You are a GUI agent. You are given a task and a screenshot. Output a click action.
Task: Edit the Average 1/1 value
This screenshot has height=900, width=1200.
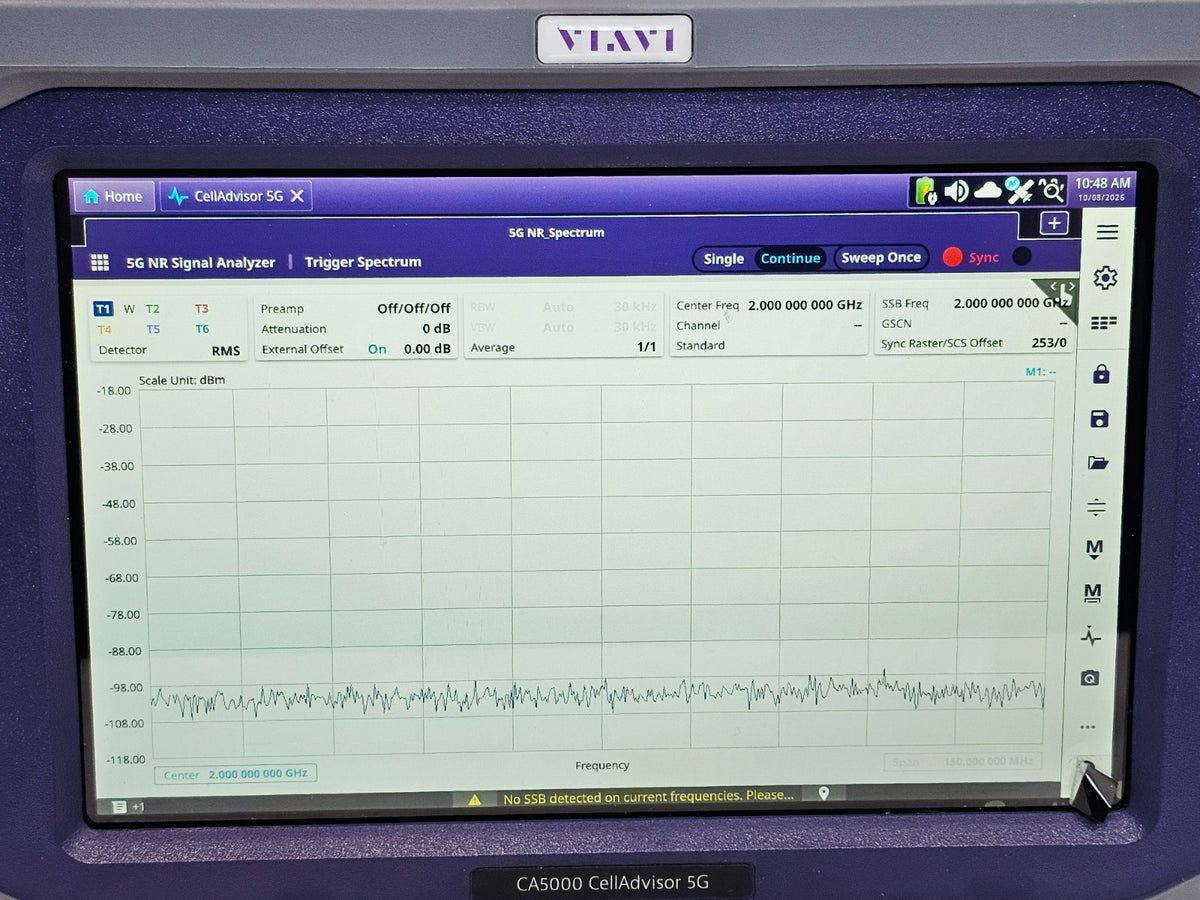pos(563,347)
